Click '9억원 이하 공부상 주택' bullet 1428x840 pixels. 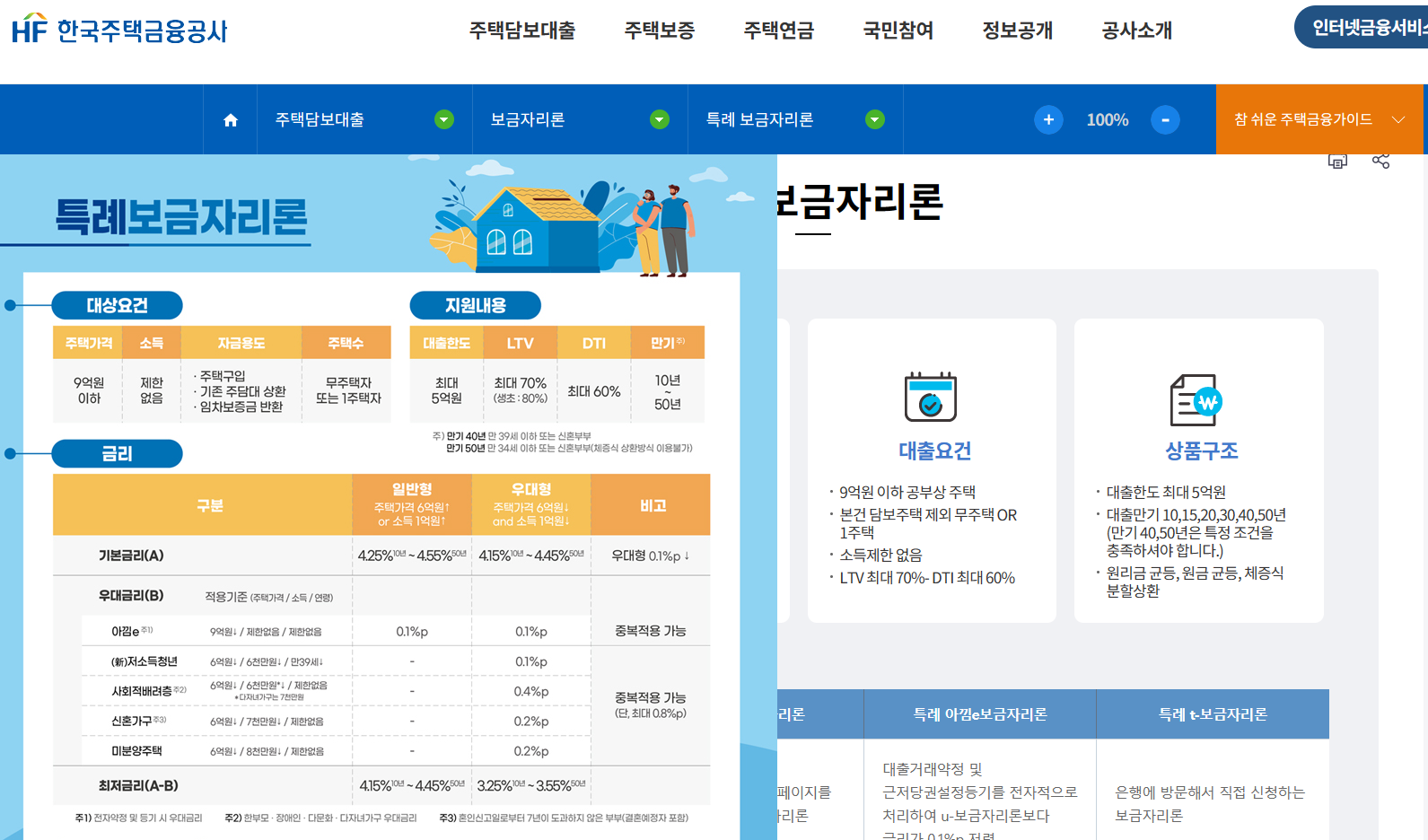tap(907, 492)
